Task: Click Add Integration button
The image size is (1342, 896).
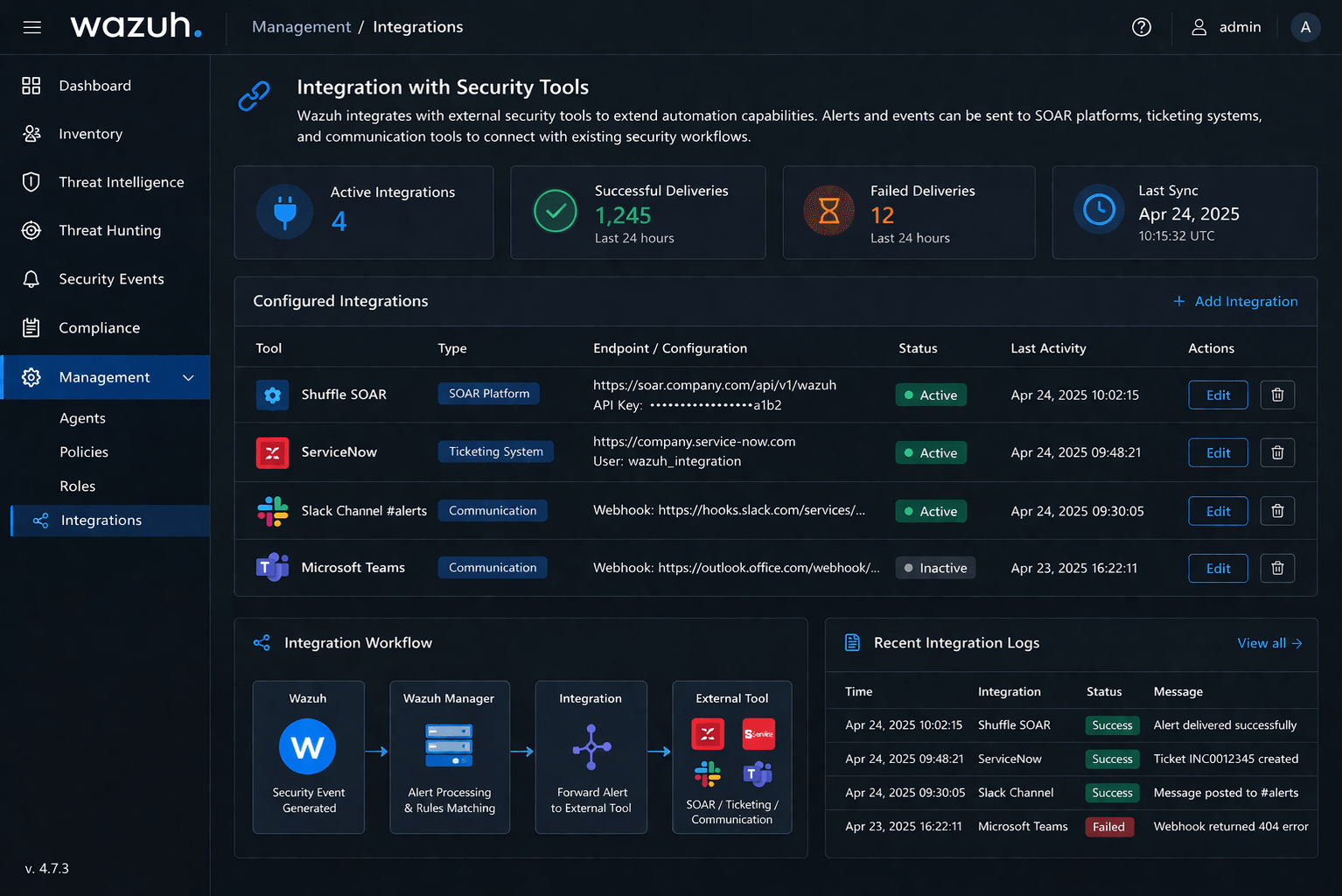Action: [x=1235, y=301]
